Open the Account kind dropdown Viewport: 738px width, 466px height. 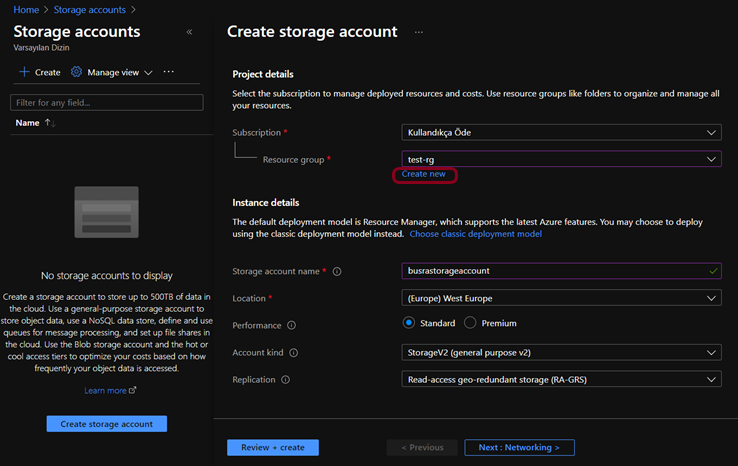point(561,353)
